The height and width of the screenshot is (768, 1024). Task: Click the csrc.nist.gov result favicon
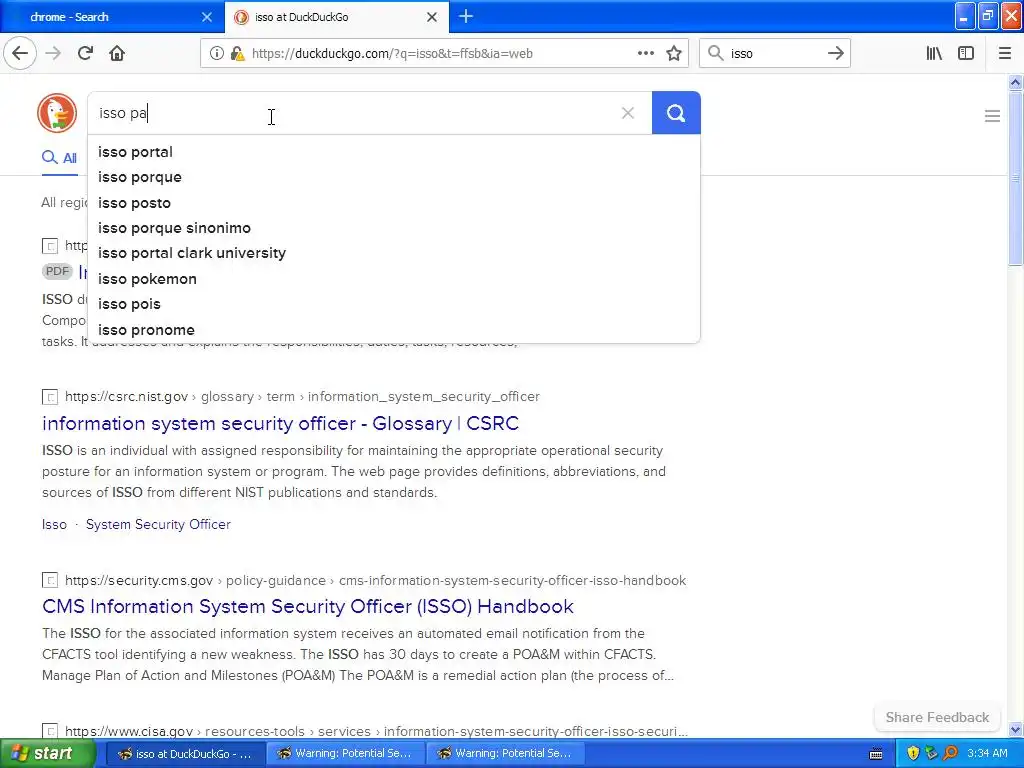pyautogui.click(x=50, y=396)
